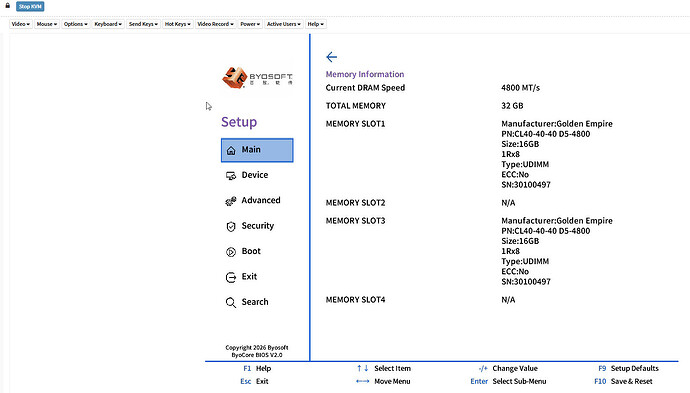The image size is (690, 393).
Task: Click the Search magnifier icon in sidebar
Action: click(231, 302)
